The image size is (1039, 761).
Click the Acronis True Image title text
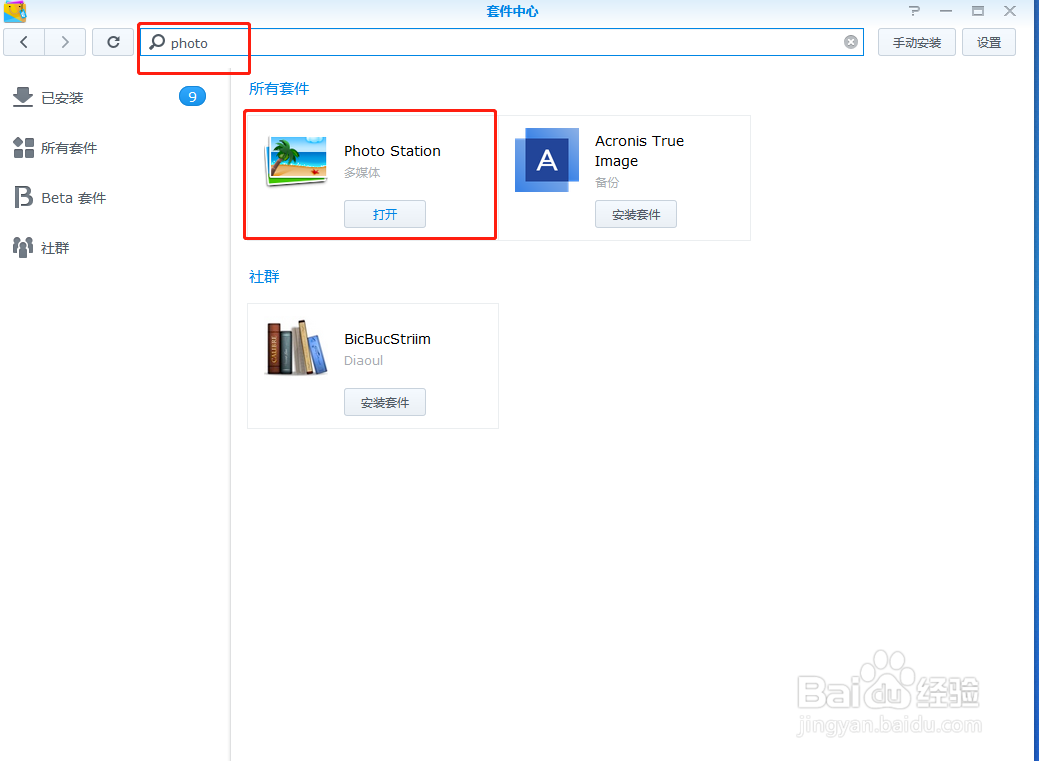(x=639, y=151)
